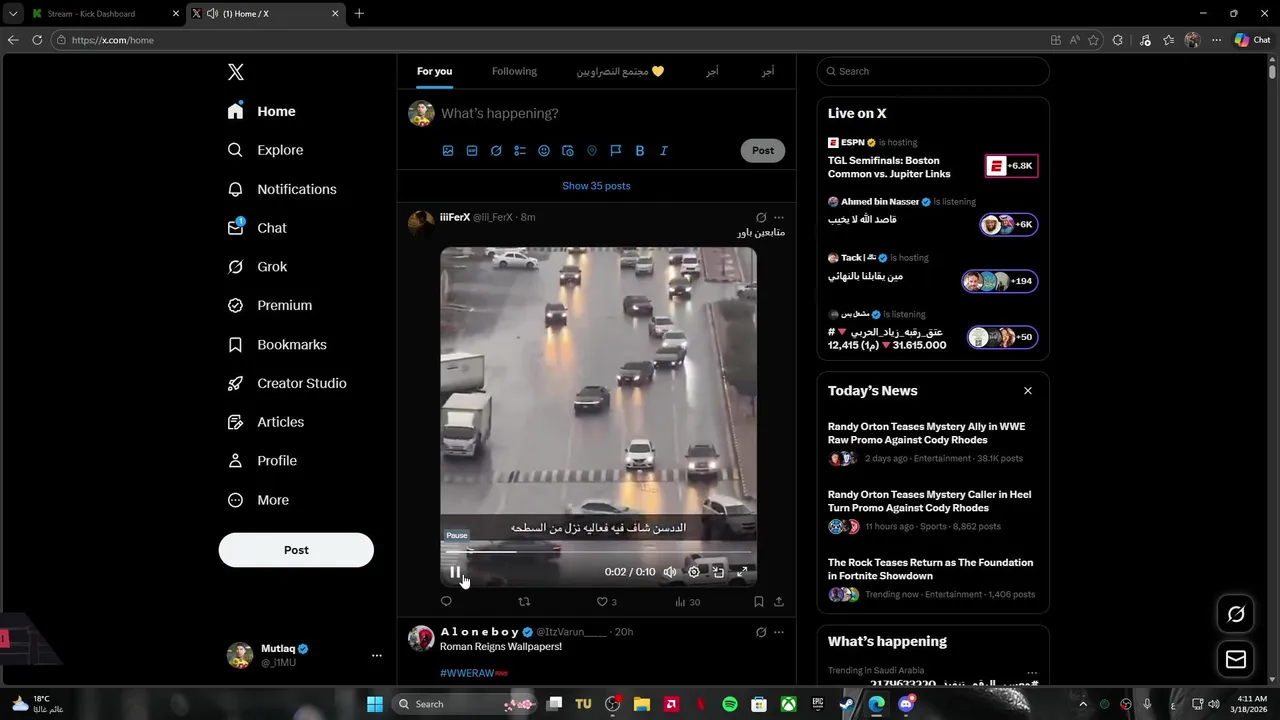Pause the playing video

(x=455, y=572)
